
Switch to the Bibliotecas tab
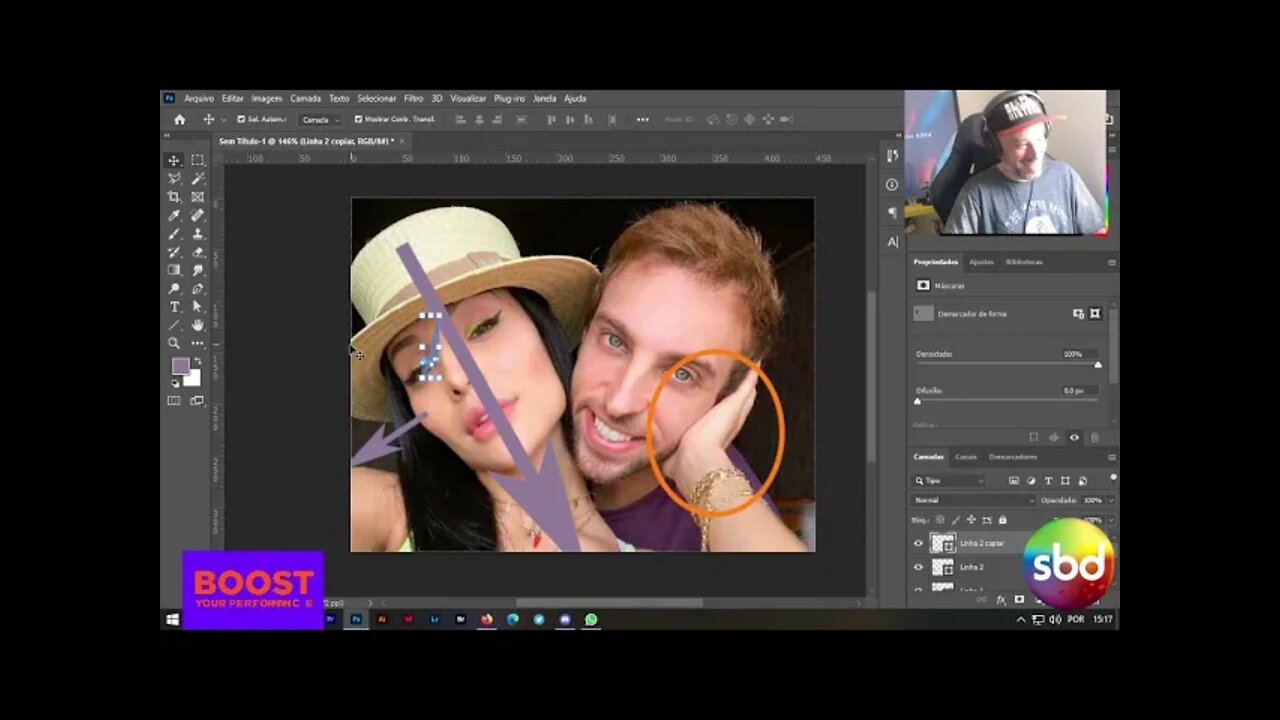click(1024, 262)
